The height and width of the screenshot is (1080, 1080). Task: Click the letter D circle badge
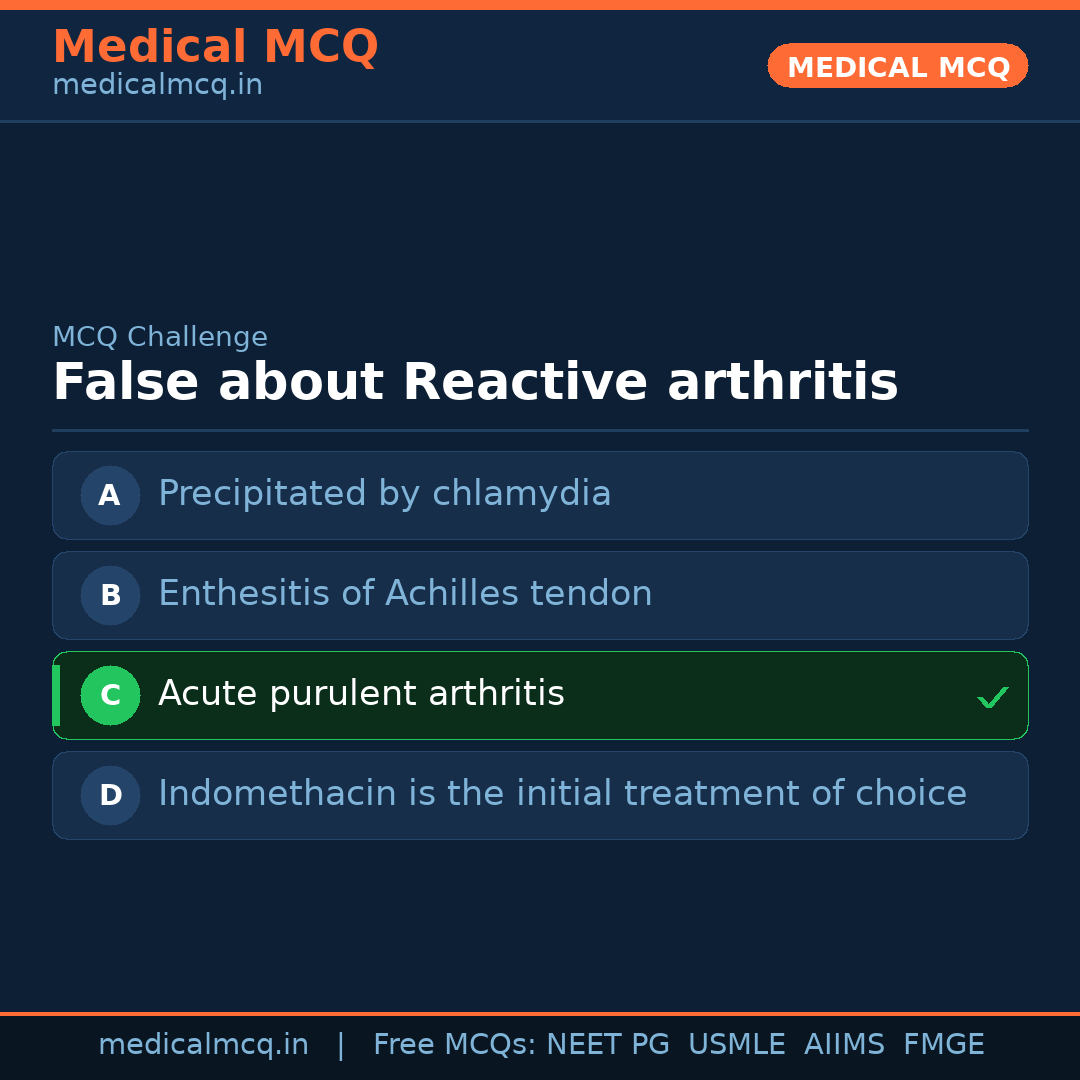[110, 795]
